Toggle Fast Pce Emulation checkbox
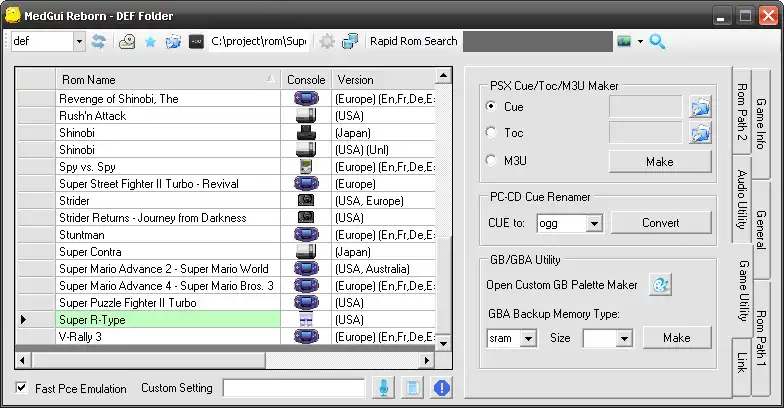This screenshot has height=408, width=784. [21, 388]
